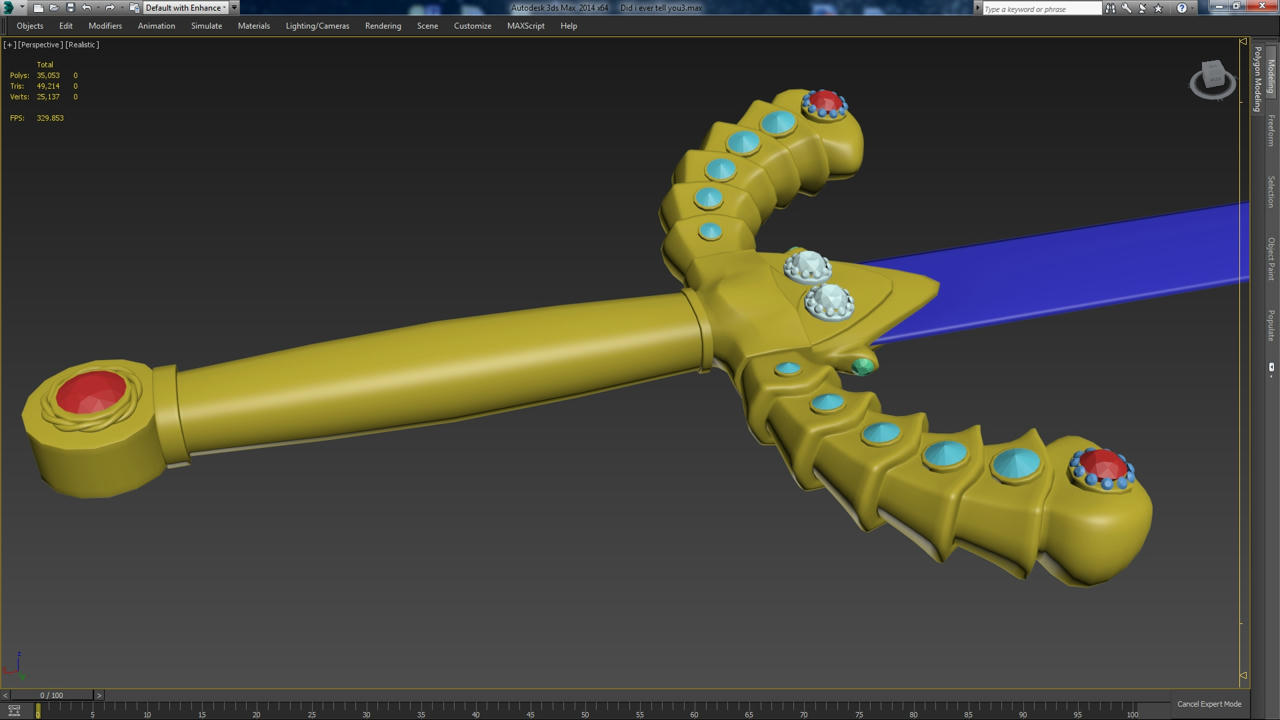Open the Customize menu
Viewport: 1280px width, 720px height.
(473, 26)
